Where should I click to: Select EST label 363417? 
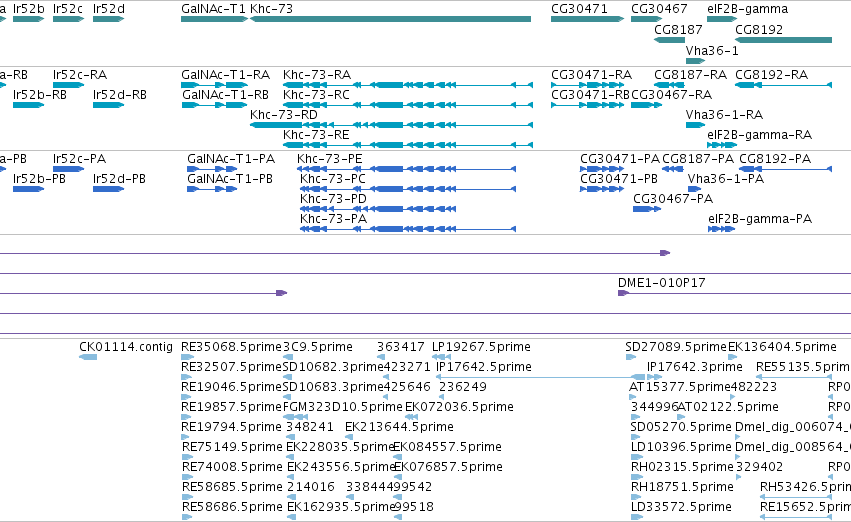pyautogui.click(x=401, y=347)
